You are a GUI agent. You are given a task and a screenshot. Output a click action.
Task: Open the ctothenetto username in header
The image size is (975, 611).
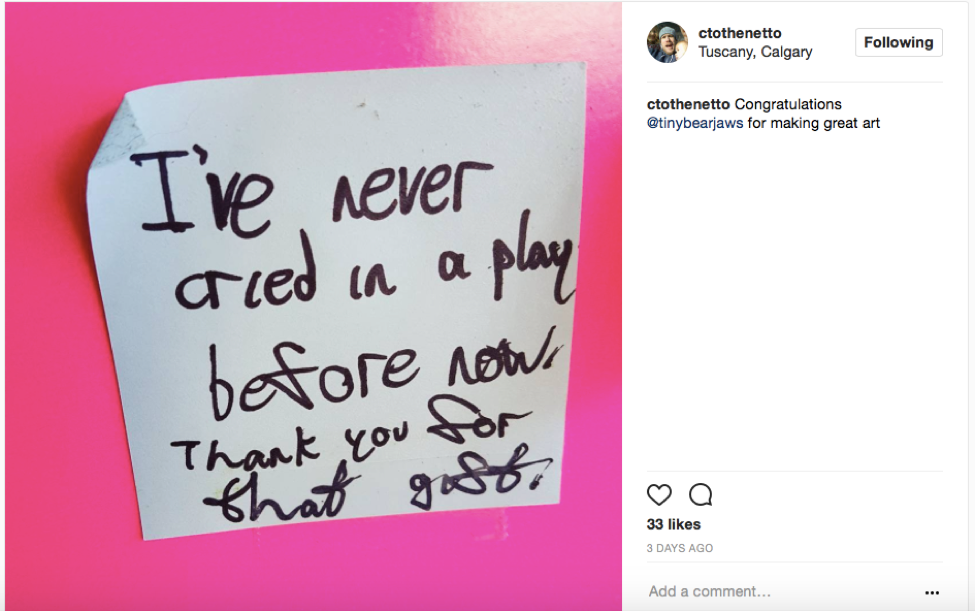point(739,33)
